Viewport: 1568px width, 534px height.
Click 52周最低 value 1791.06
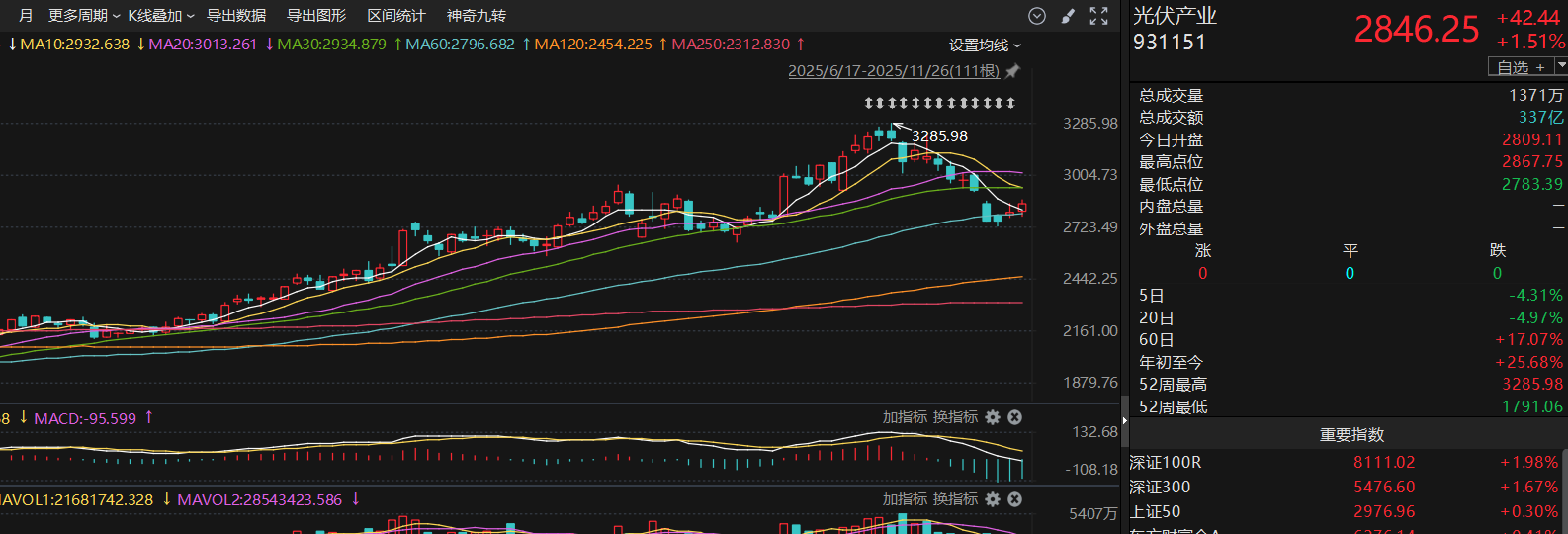pos(1532,406)
